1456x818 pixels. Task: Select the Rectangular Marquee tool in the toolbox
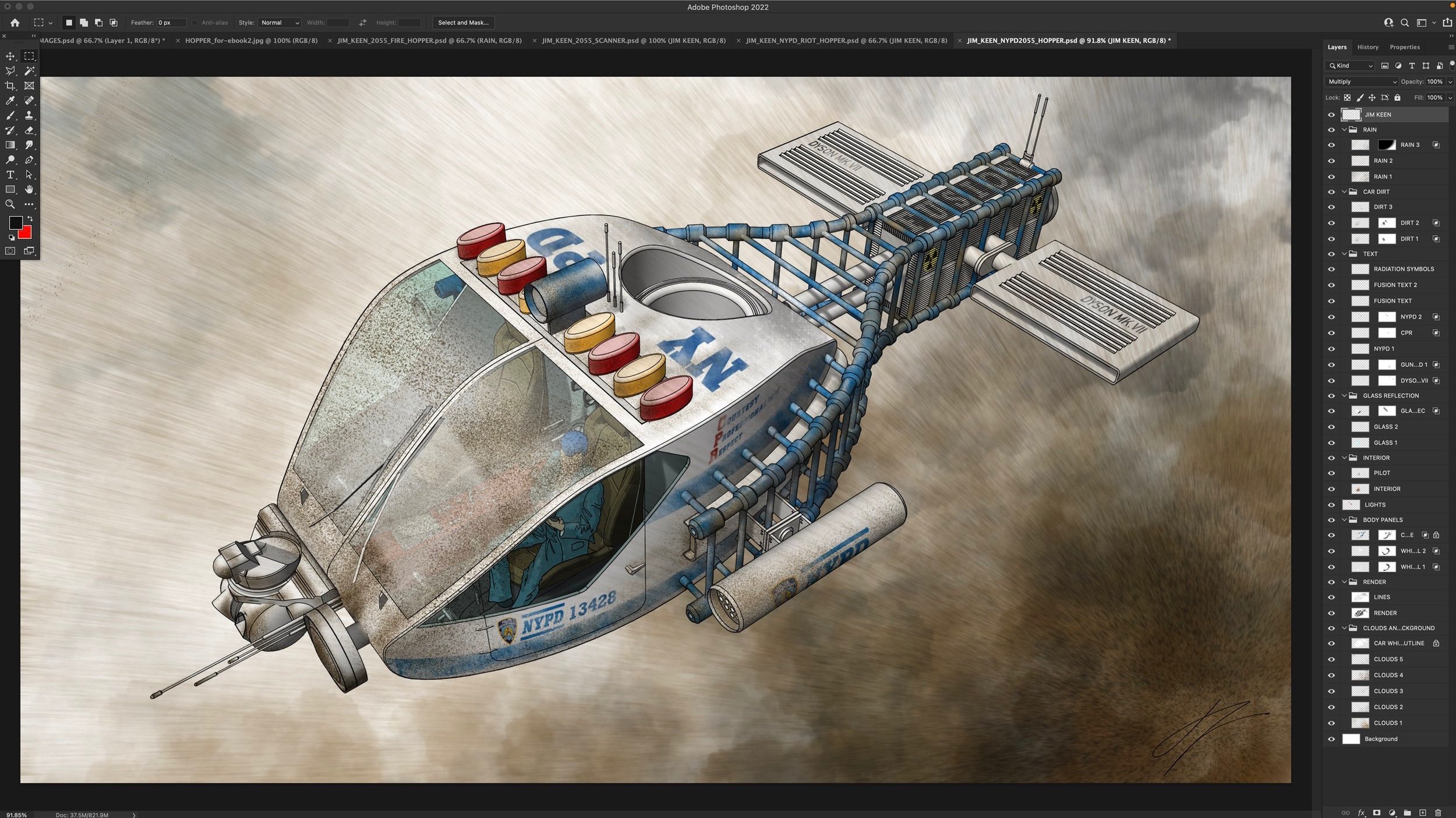[29, 56]
